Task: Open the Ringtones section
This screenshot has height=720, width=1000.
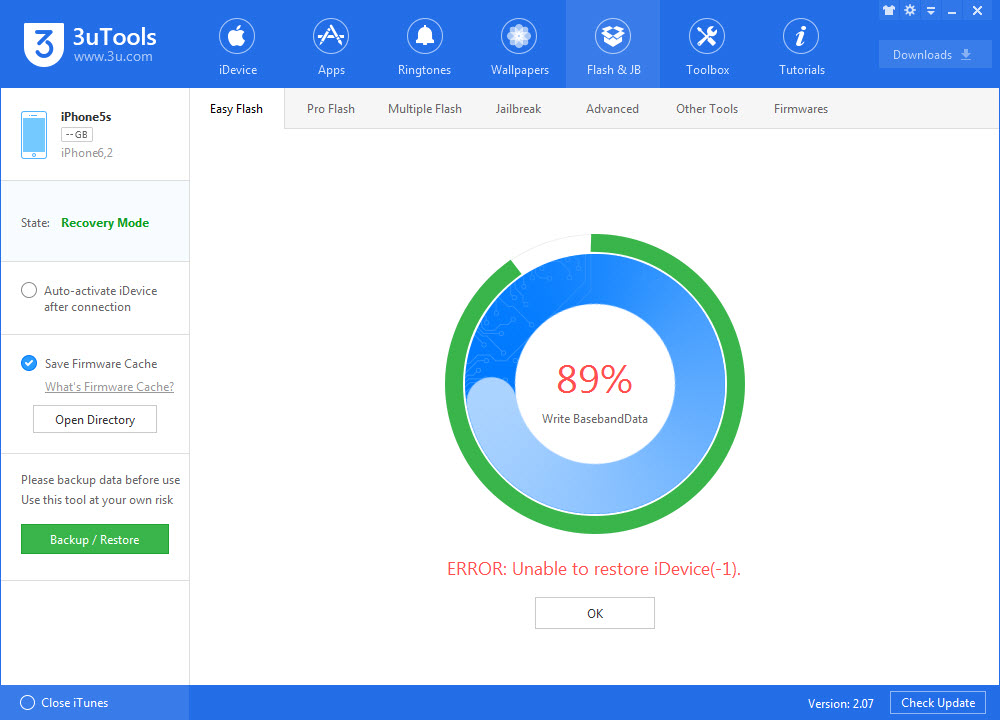Action: pyautogui.click(x=424, y=47)
